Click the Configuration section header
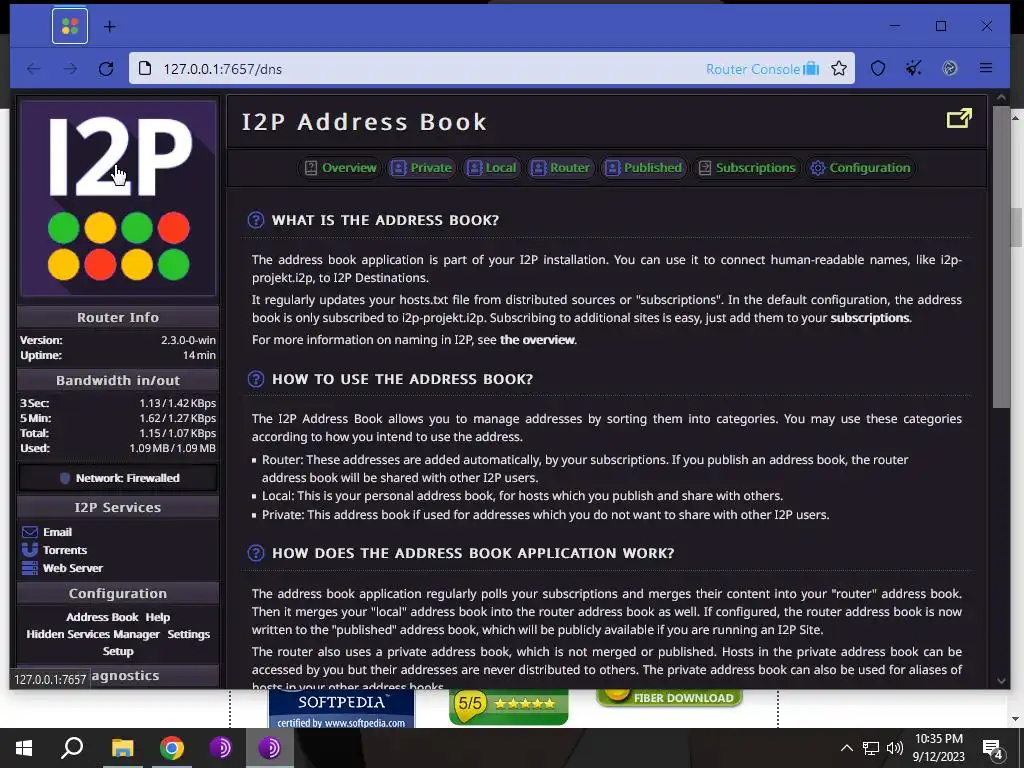 [118, 594]
